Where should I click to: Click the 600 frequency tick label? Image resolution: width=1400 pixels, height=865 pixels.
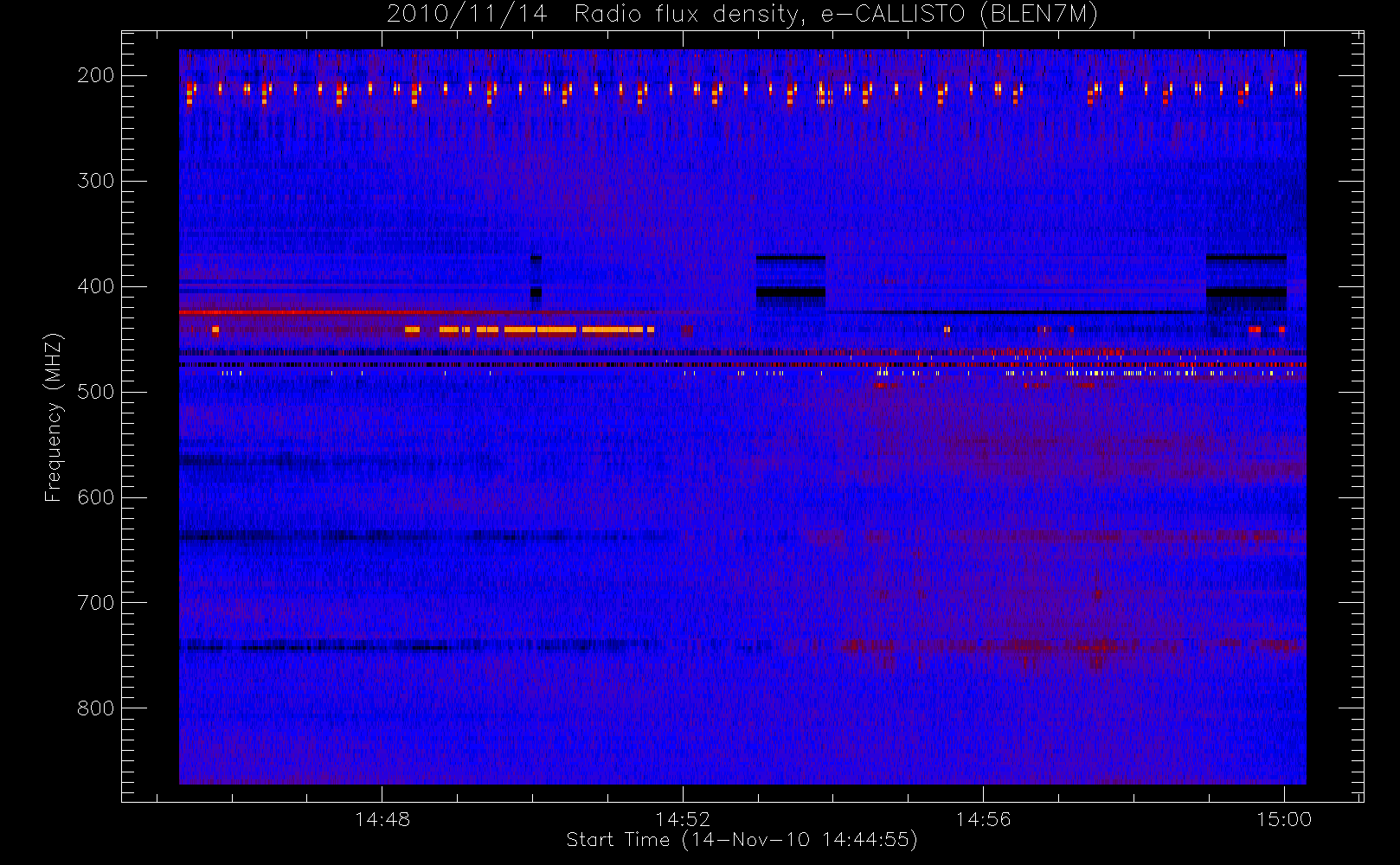tap(96, 497)
